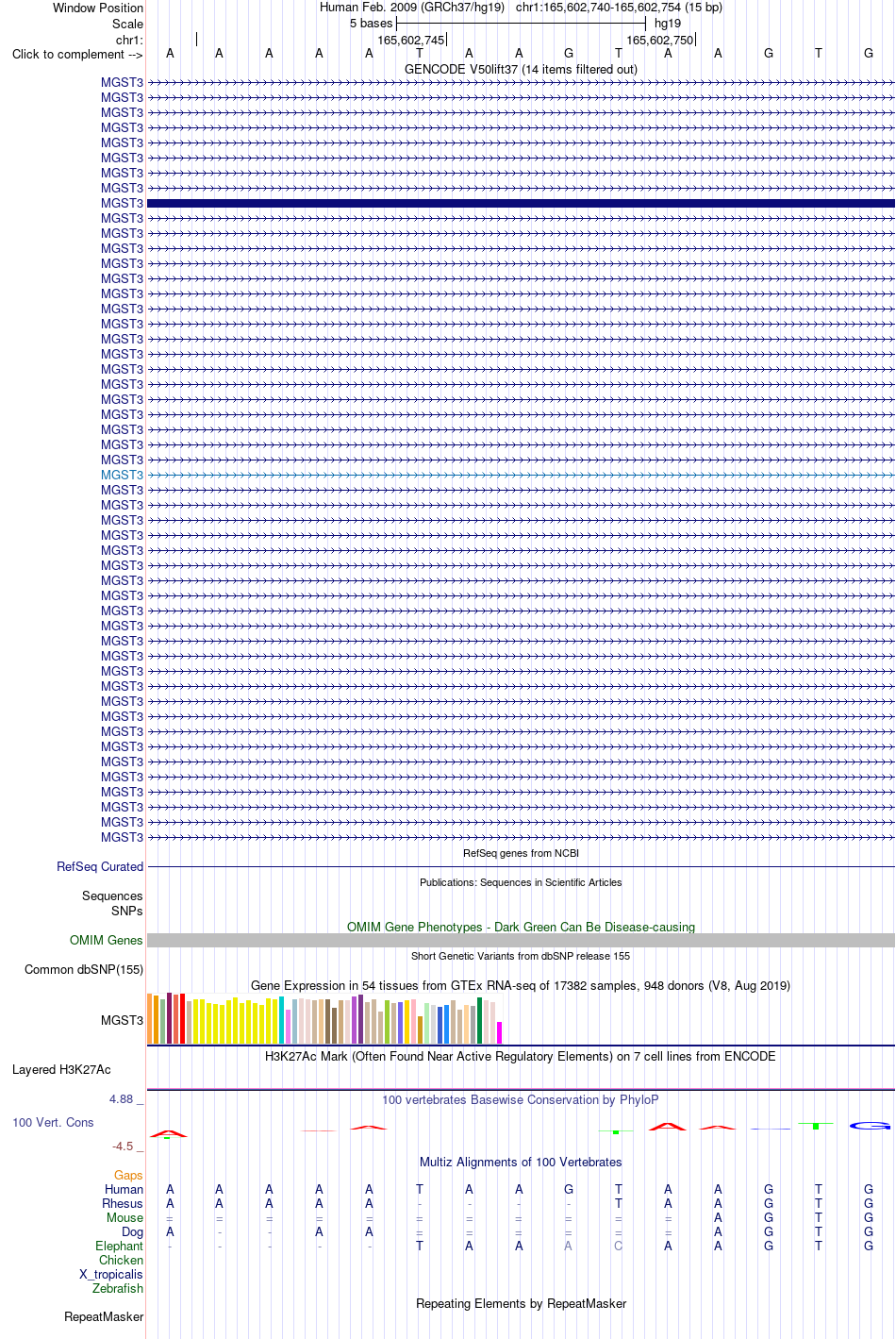
Task: Click the 165,602,750 position marker
Action: 659,40
